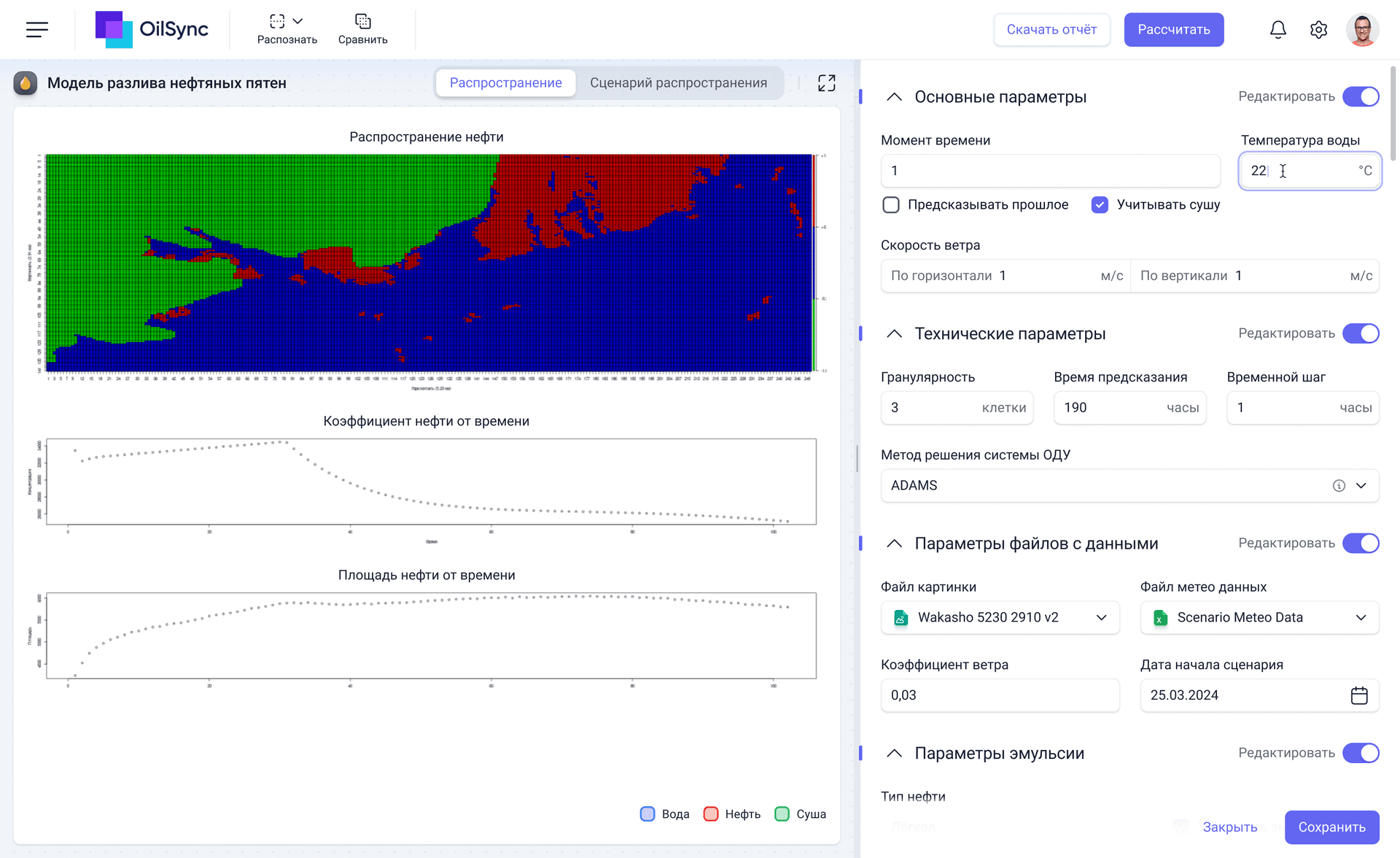Open the notifications bell
Viewport: 1400px width, 858px height.
point(1277,29)
